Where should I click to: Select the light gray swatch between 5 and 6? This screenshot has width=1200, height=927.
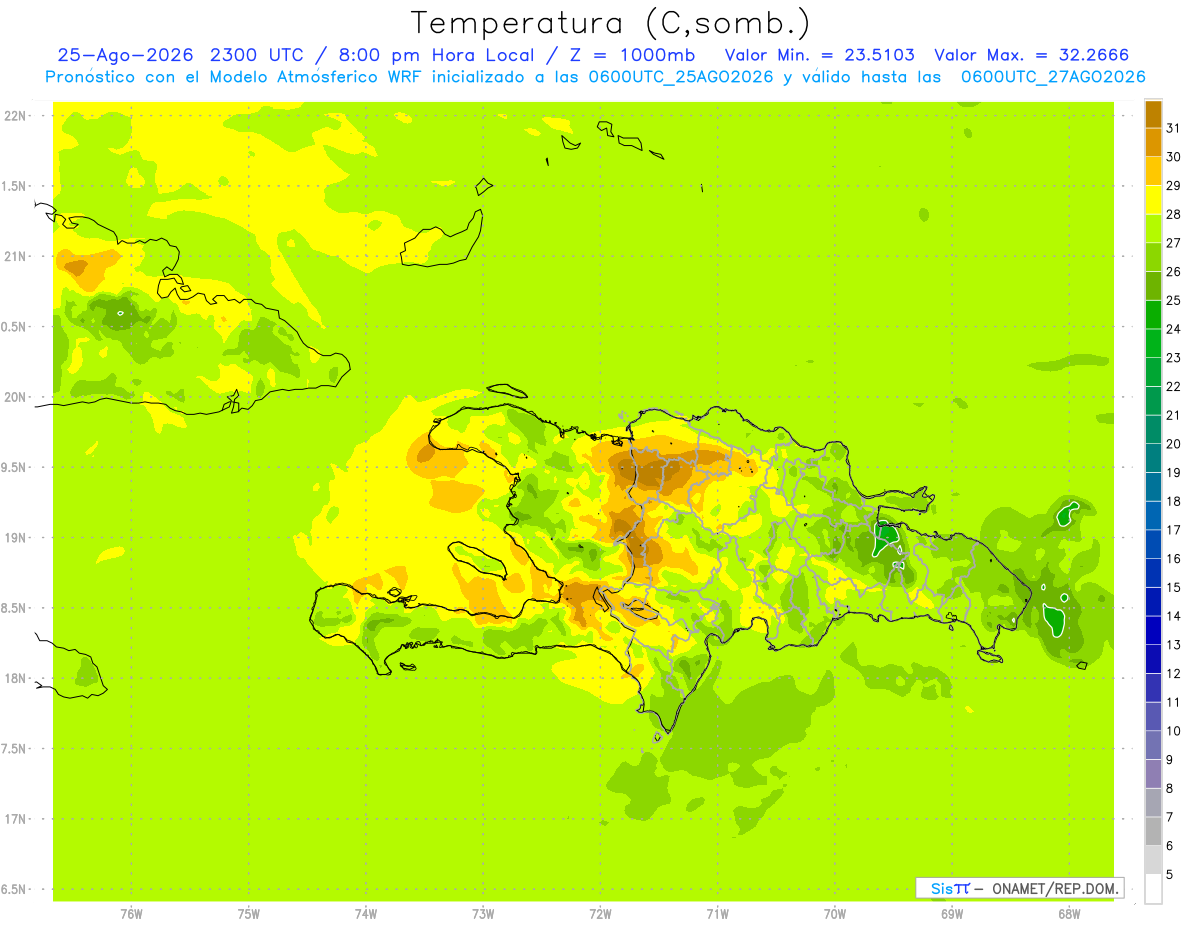pyautogui.click(x=1153, y=859)
